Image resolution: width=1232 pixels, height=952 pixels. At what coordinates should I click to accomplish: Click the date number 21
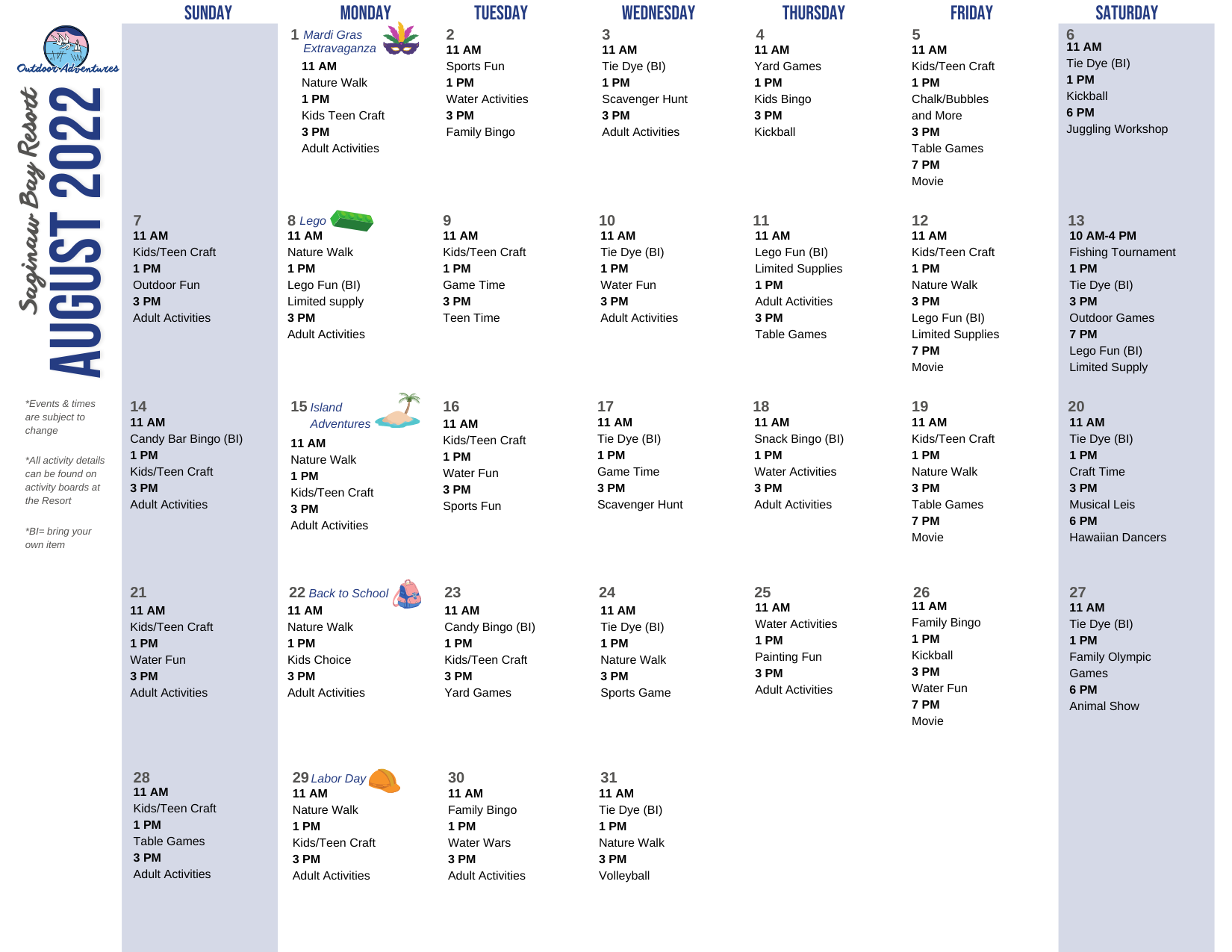point(138,592)
